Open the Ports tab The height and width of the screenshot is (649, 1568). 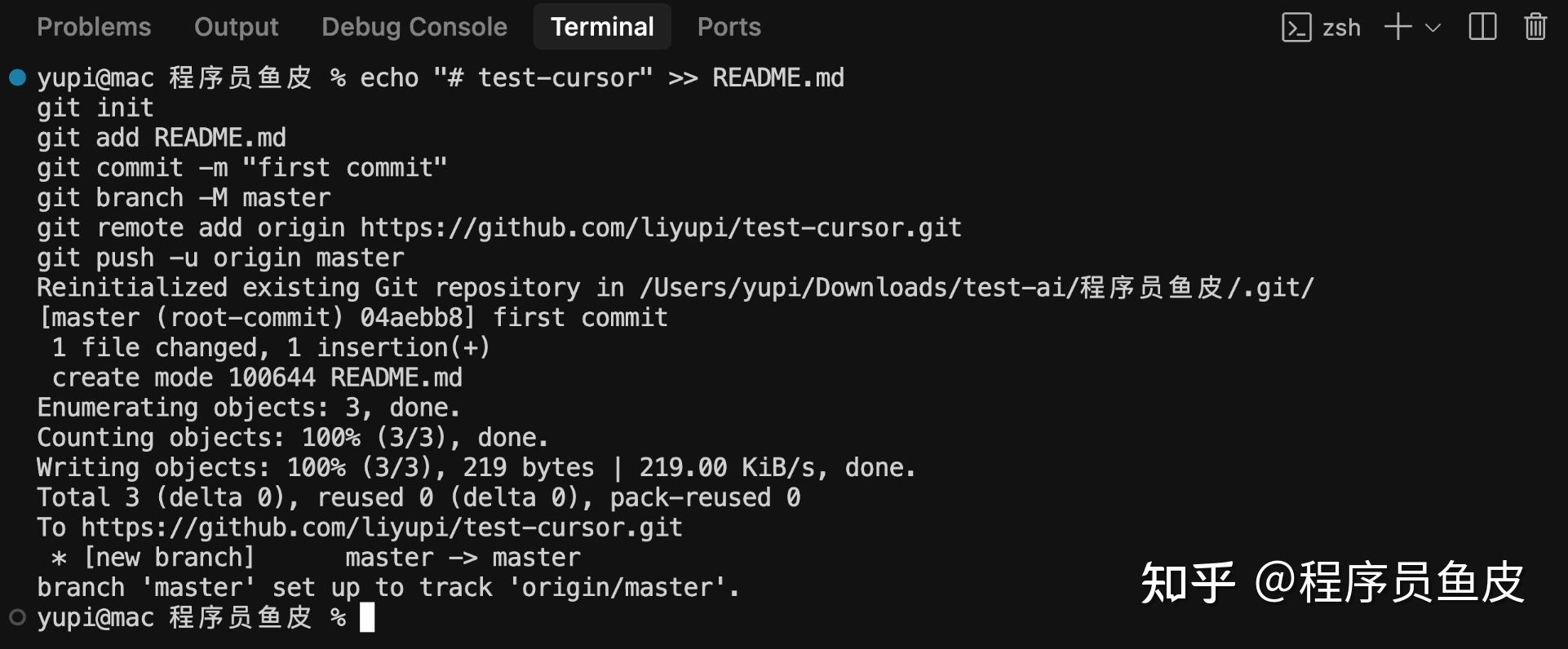(x=729, y=27)
